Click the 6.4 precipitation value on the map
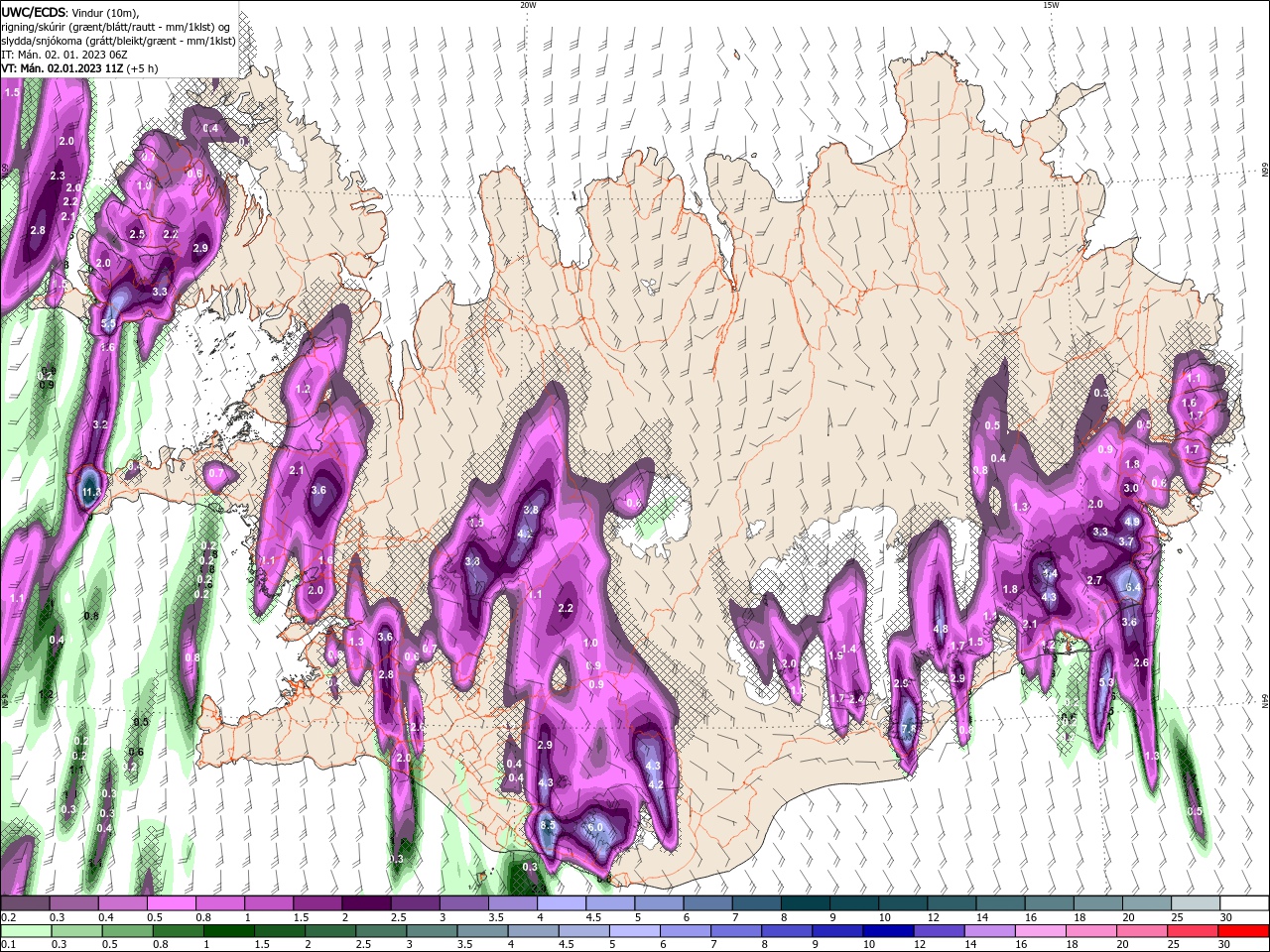This screenshot has width=1270, height=952. click(x=1135, y=587)
